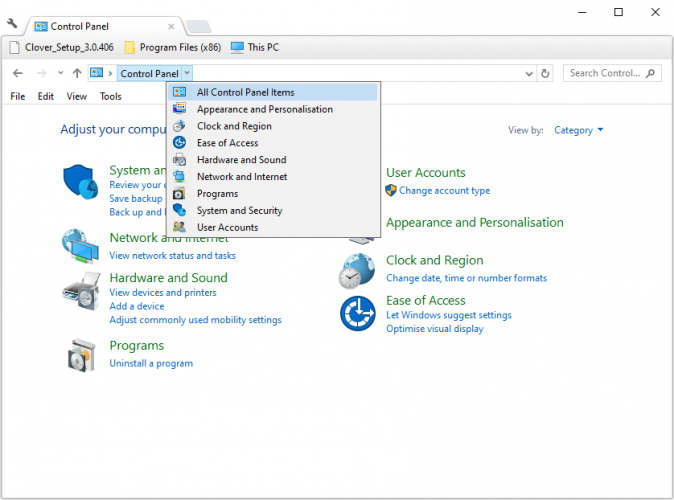Click the shield icon beside Change account type
The image size is (674, 500).
point(391,190)
